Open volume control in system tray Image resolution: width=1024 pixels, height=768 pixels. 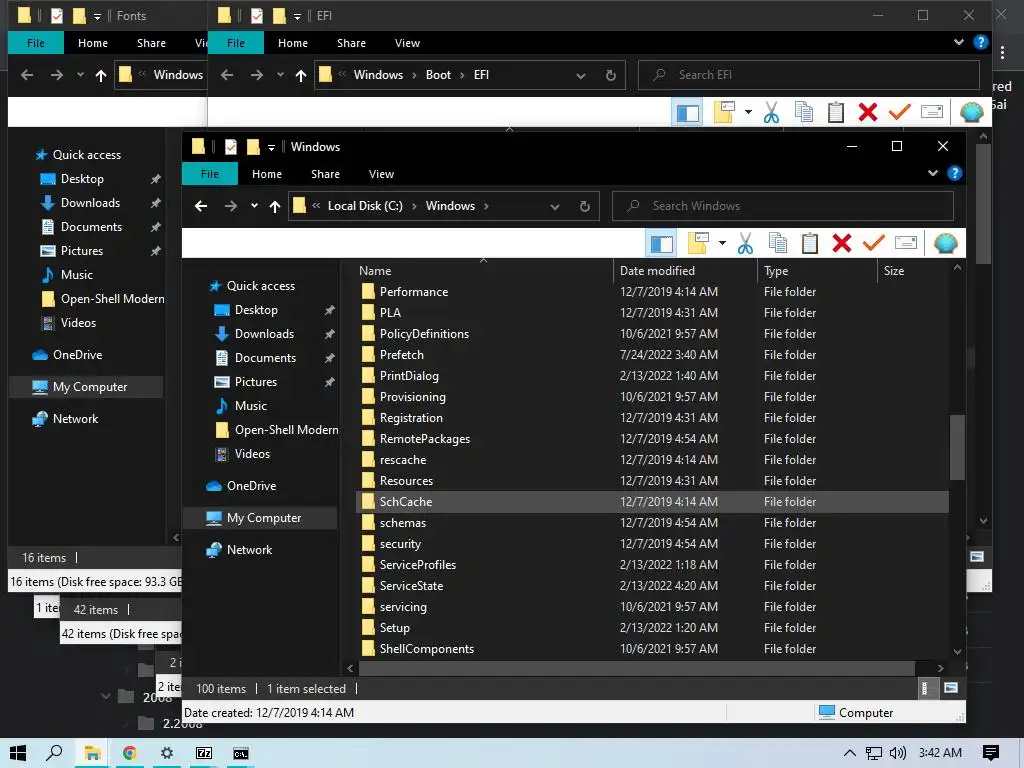click(x=898, y=753)
